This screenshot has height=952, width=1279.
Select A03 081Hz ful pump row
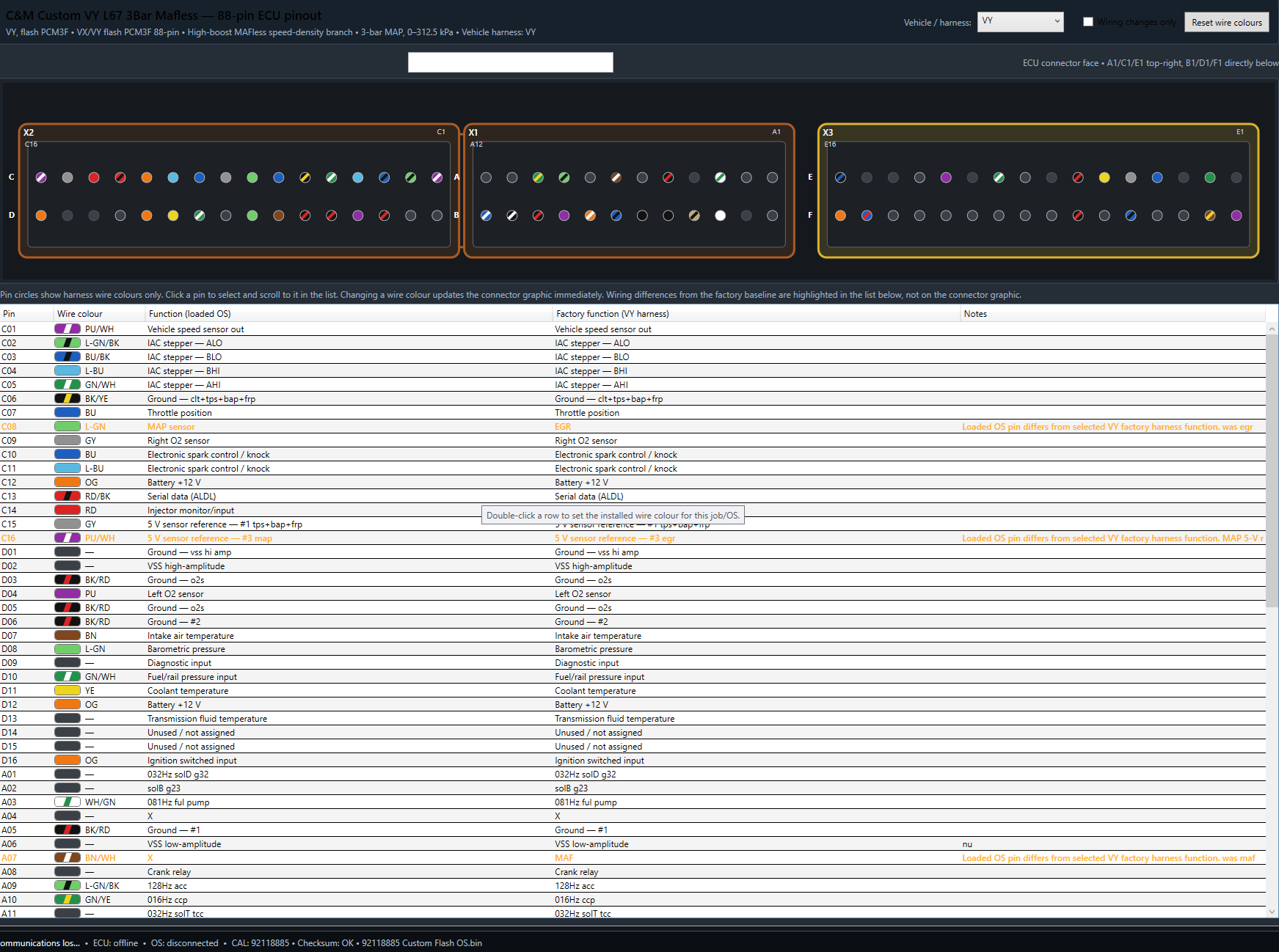pos(633,802)
